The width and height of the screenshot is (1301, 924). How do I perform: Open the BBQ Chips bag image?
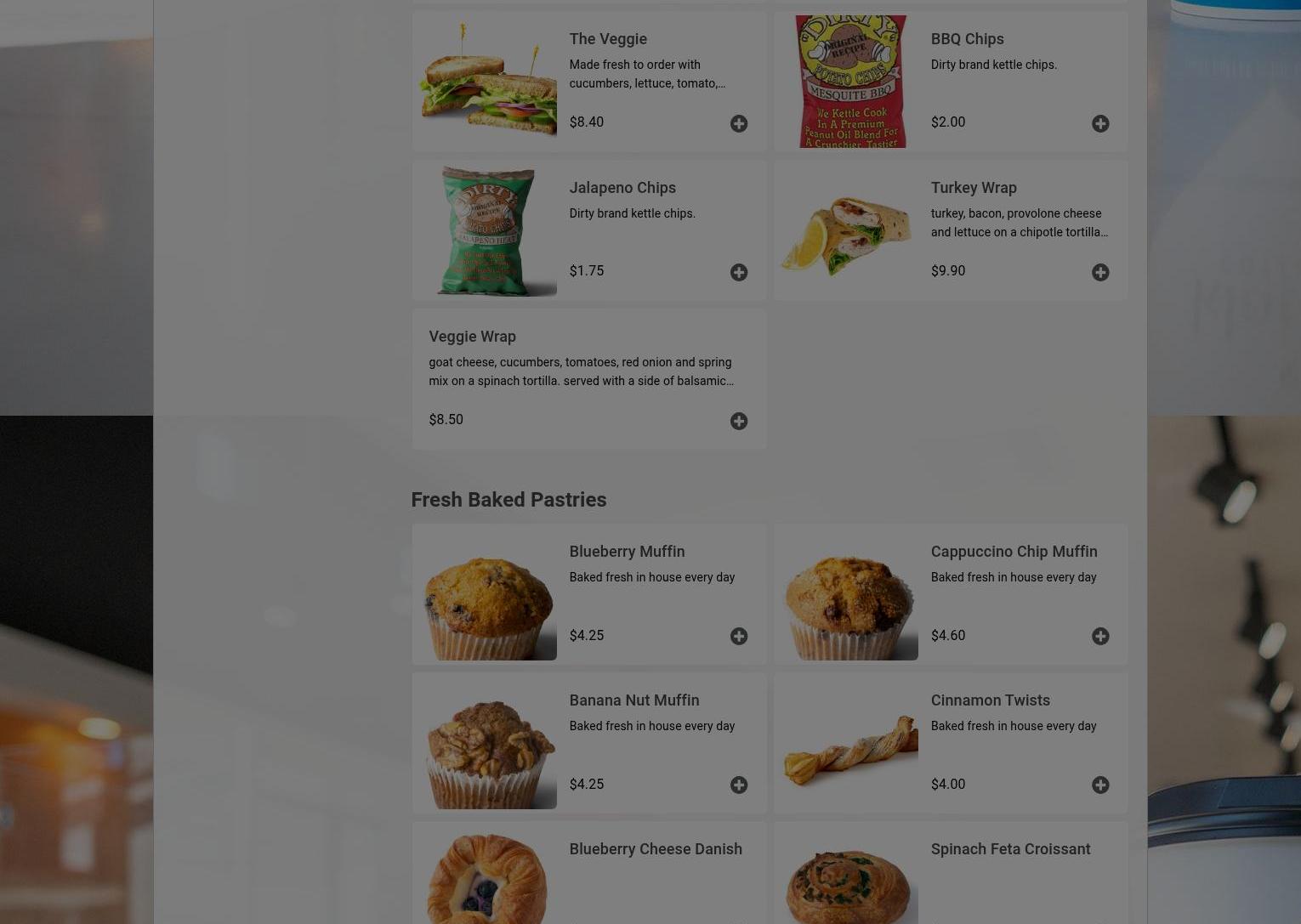tap(848, 82)
